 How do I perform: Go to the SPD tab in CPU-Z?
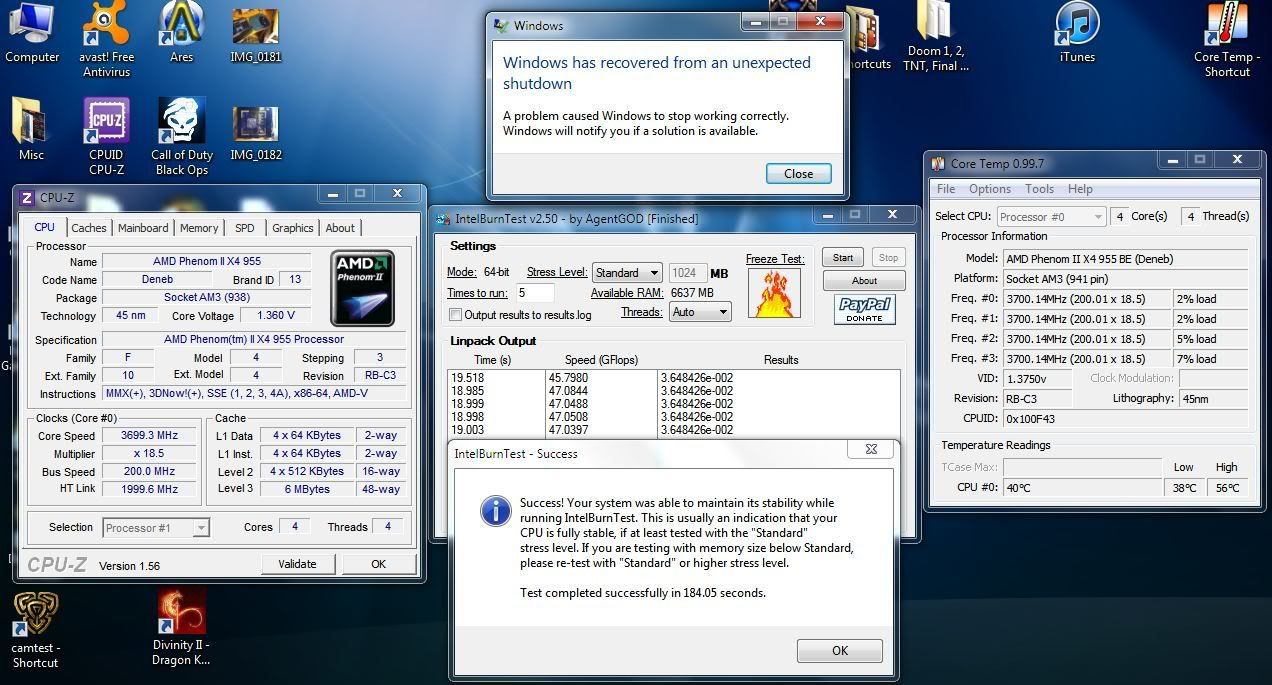tap(244, 228)
